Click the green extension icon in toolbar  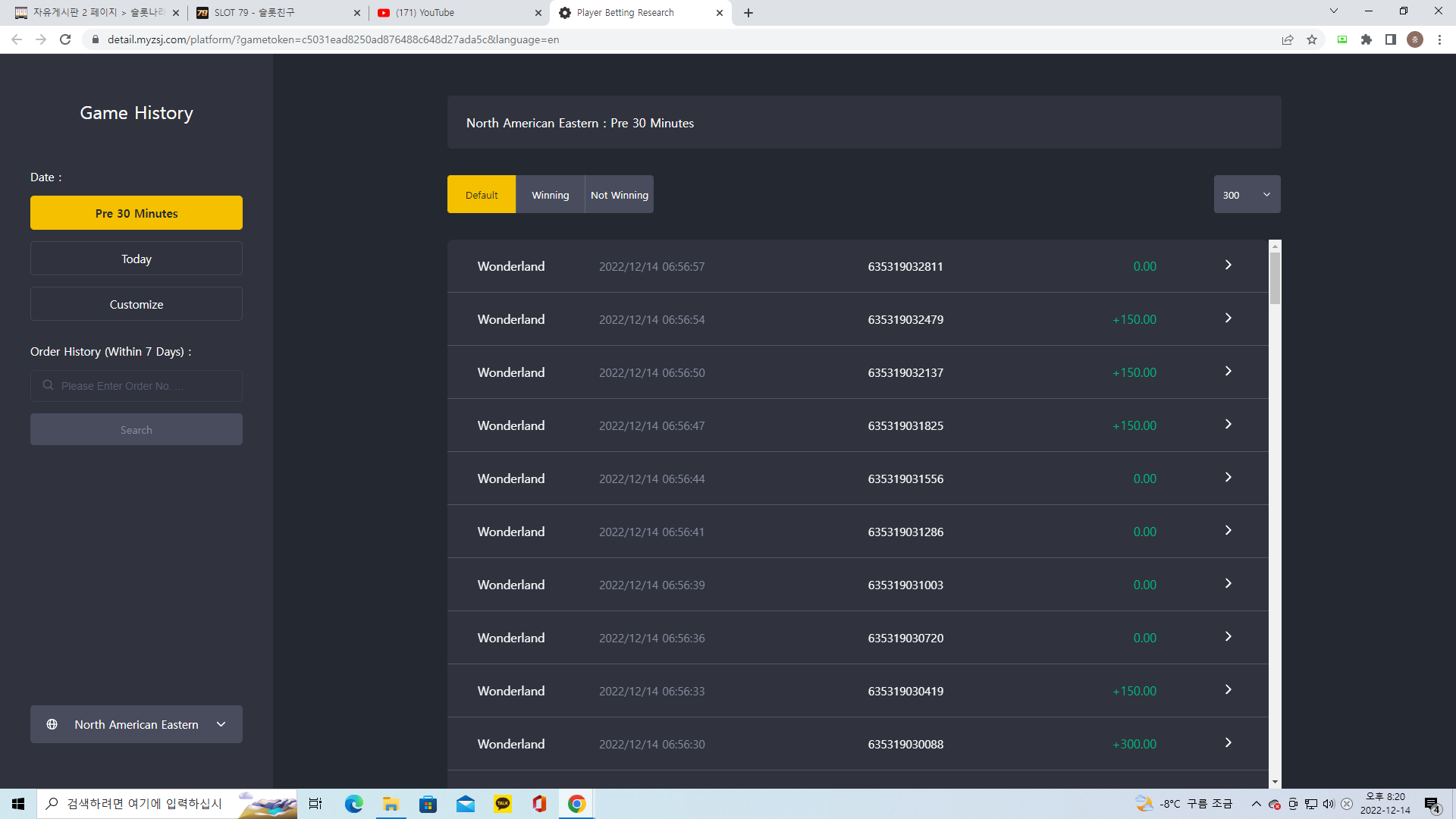click(1342, 39)
